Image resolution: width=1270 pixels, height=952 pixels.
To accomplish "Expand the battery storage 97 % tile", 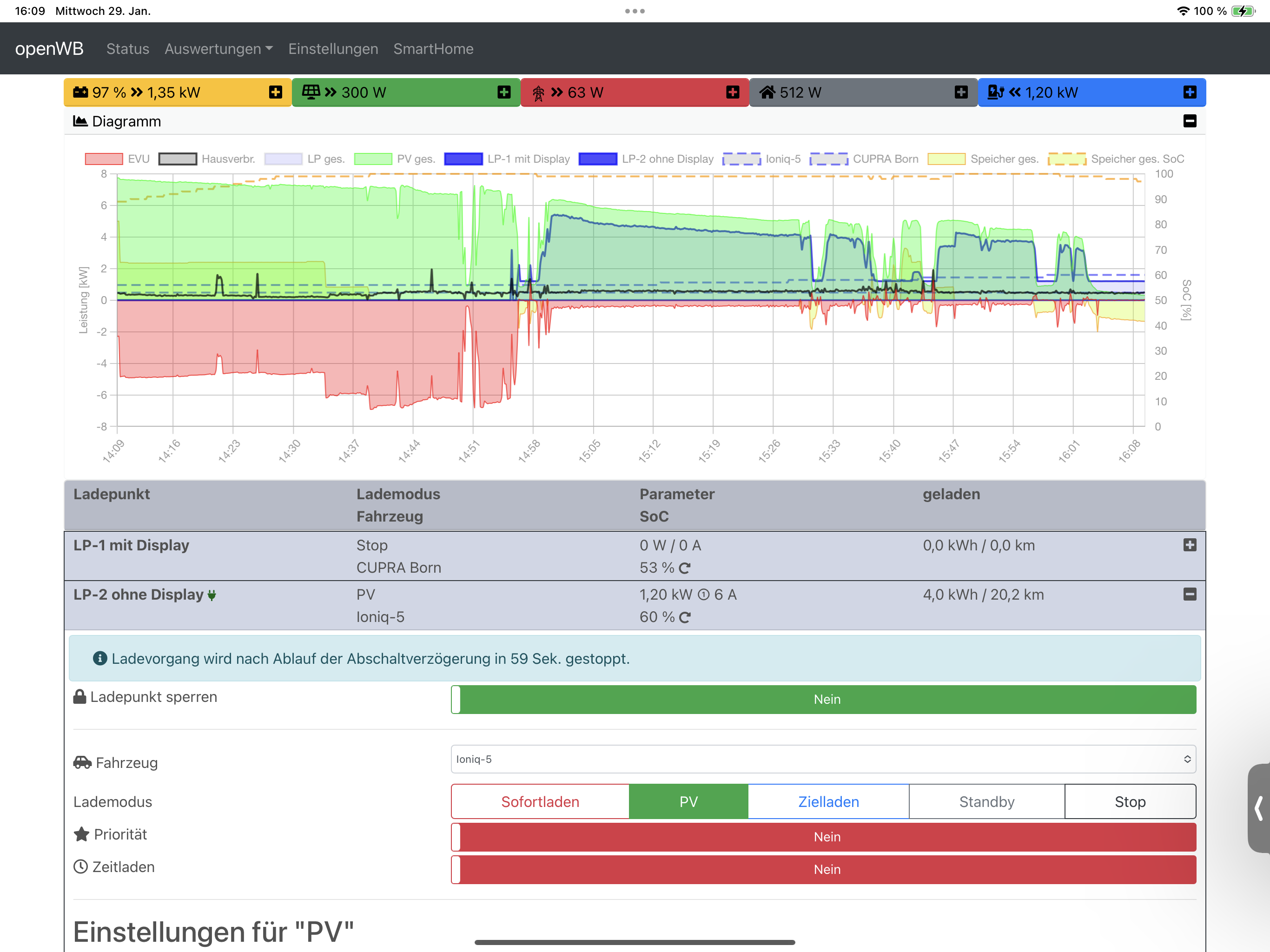I will click(x=276, y=93).
